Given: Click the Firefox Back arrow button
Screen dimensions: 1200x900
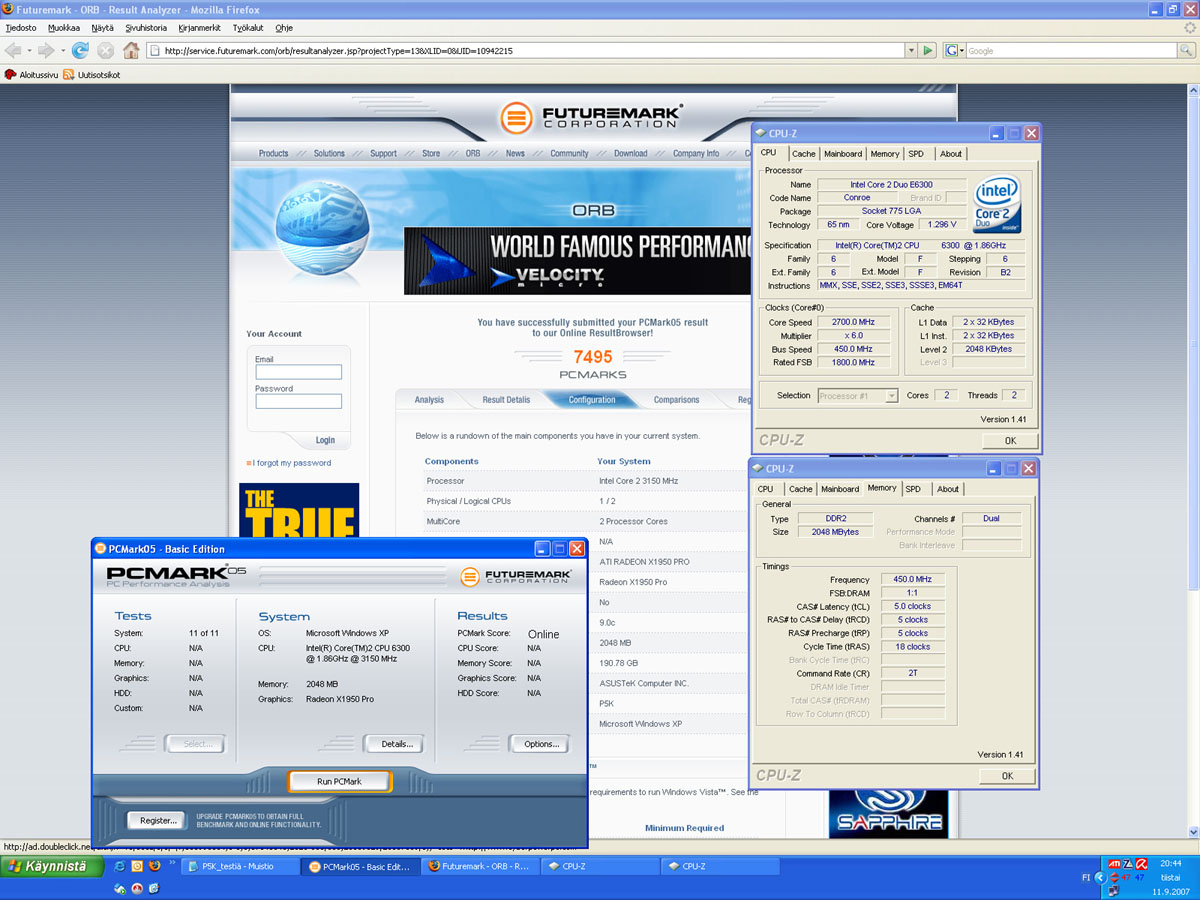Looking at the screenshot, I should 13,50.
